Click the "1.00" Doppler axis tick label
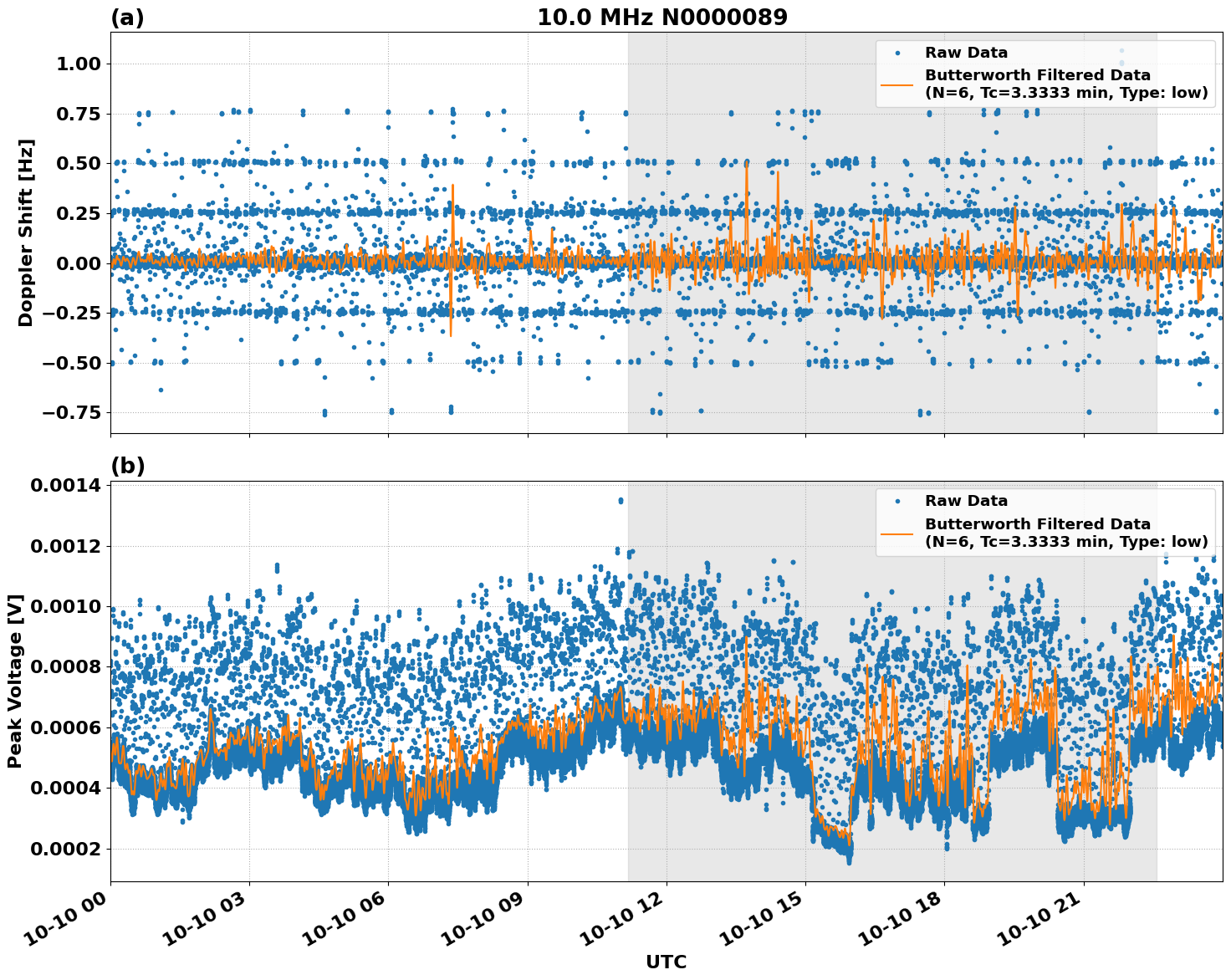This screenshot has height=980, width=1231. coord(79,64)
